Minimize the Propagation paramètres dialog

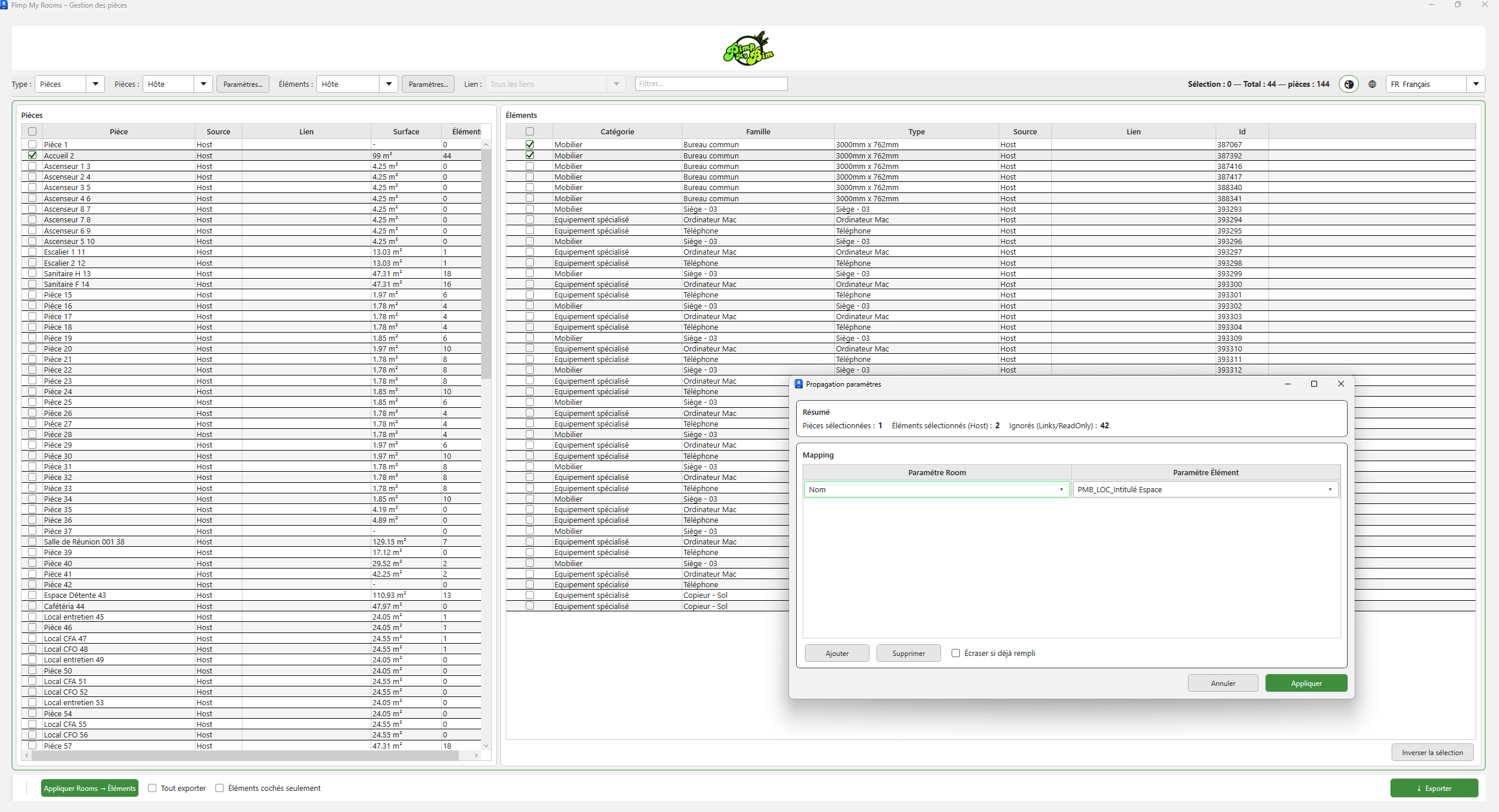(x=1288, y=384)
